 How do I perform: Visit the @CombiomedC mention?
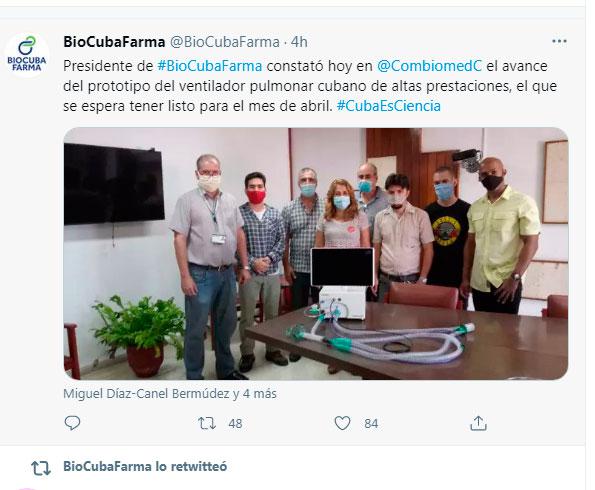pyautogui.click(x=429, y=66)
